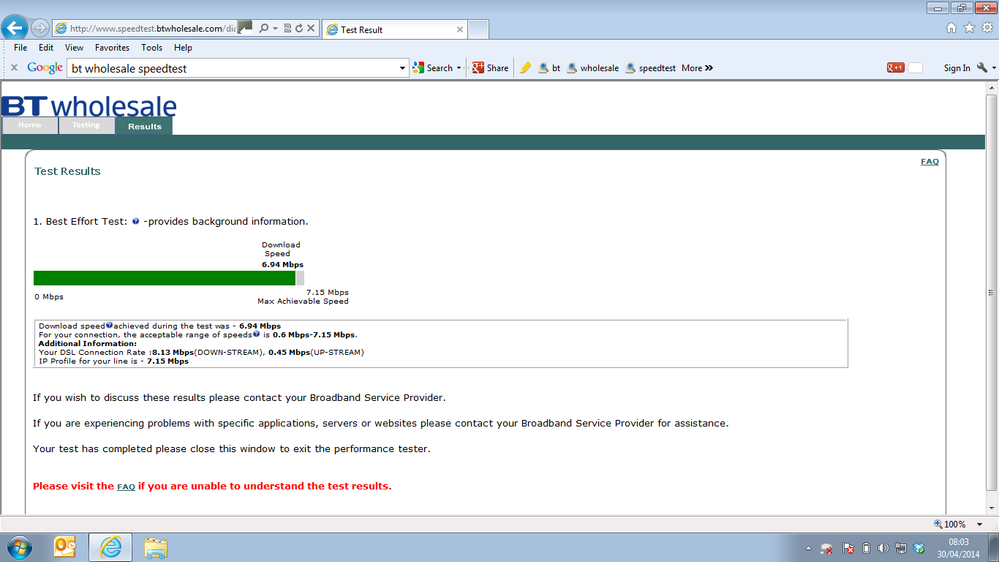
Task: Open the zoom level dropdown arrow
Action: (979, 524)
